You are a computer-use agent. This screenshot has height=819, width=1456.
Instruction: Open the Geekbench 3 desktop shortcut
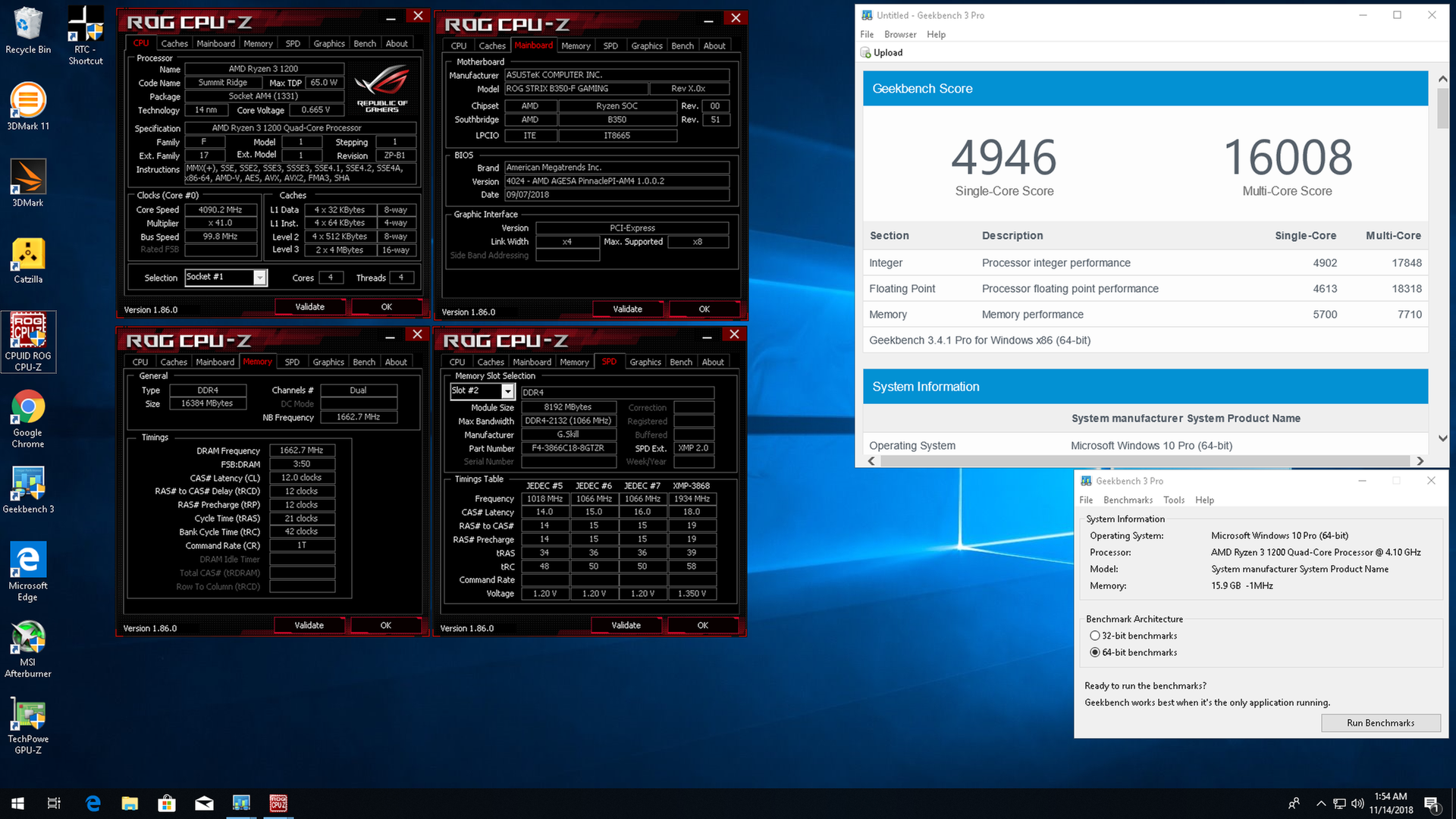tap(28, 489)
